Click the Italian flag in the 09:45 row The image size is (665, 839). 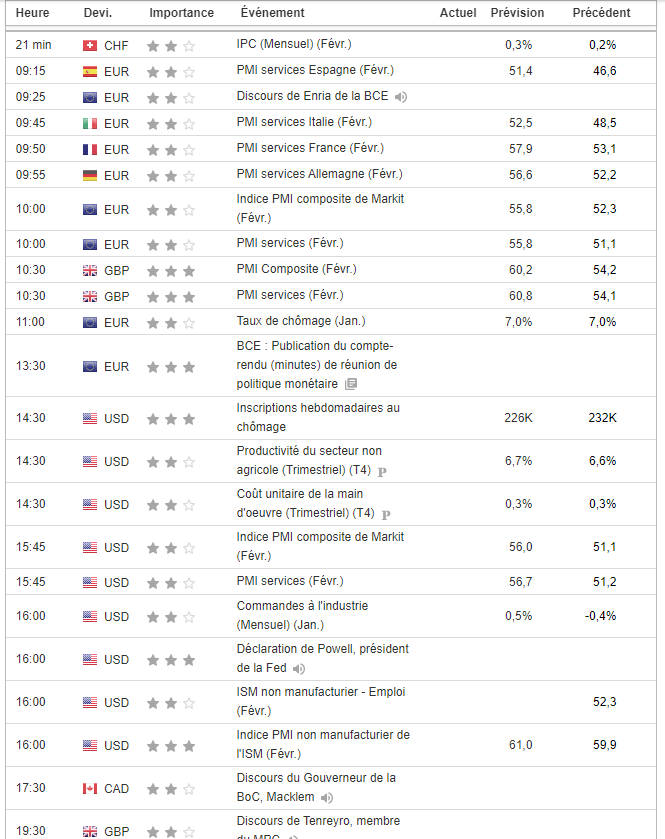click(x=90, y=124)
